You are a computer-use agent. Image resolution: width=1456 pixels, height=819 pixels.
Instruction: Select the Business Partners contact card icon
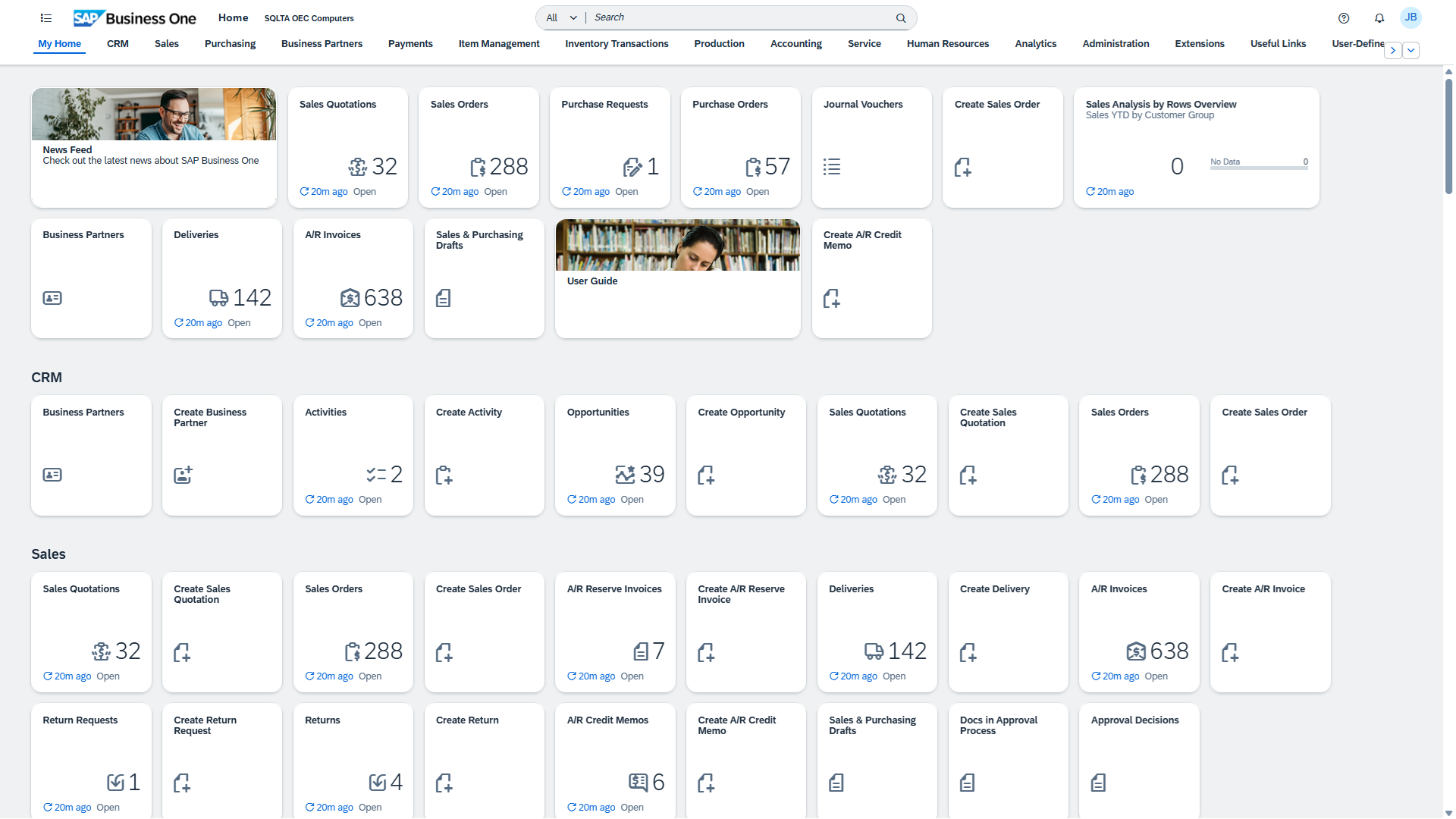(52, 297)
